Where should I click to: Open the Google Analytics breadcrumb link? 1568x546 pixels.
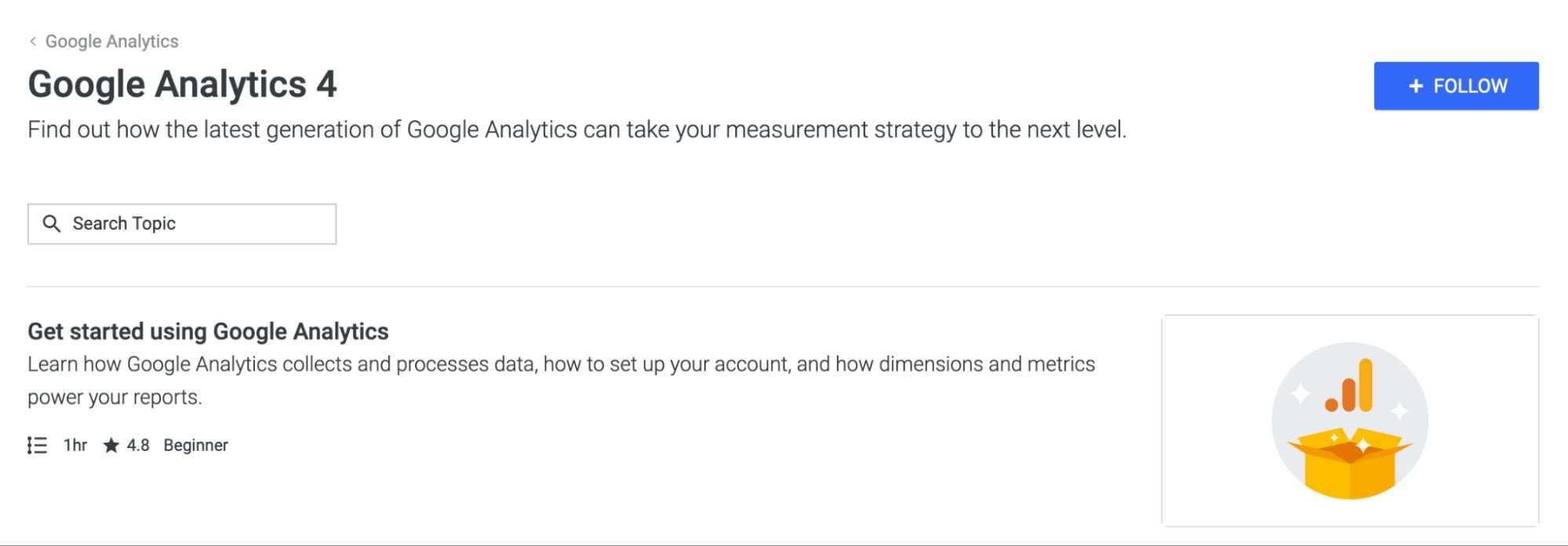111,42
